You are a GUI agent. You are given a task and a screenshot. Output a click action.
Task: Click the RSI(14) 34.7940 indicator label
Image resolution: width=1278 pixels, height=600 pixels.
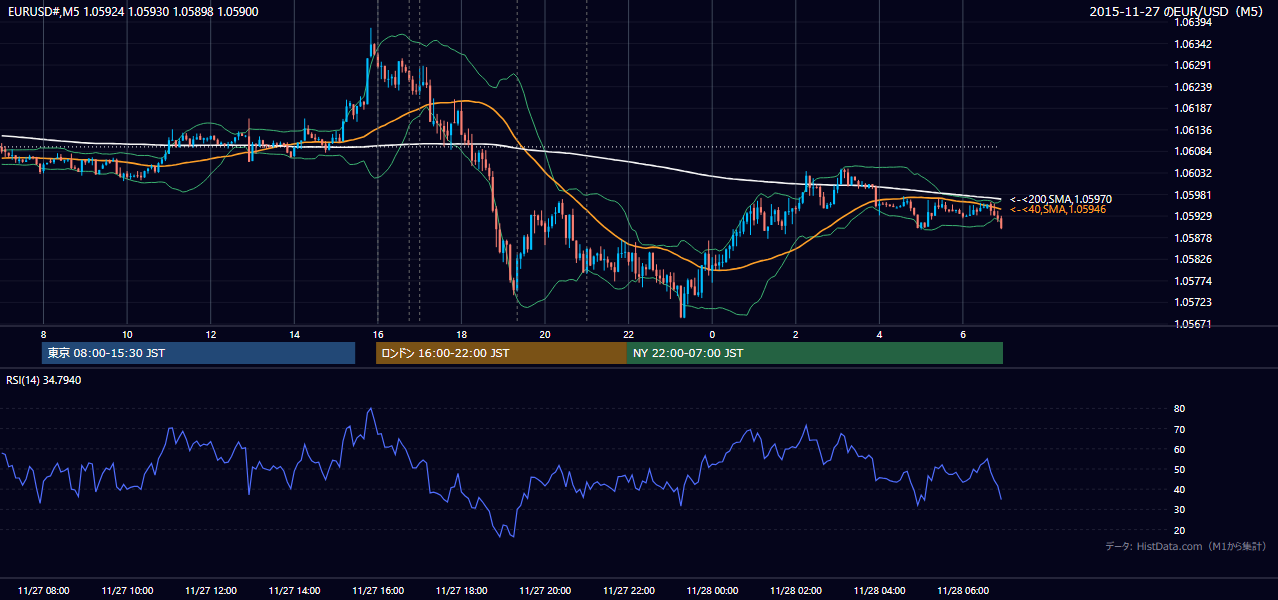point(44,381)
